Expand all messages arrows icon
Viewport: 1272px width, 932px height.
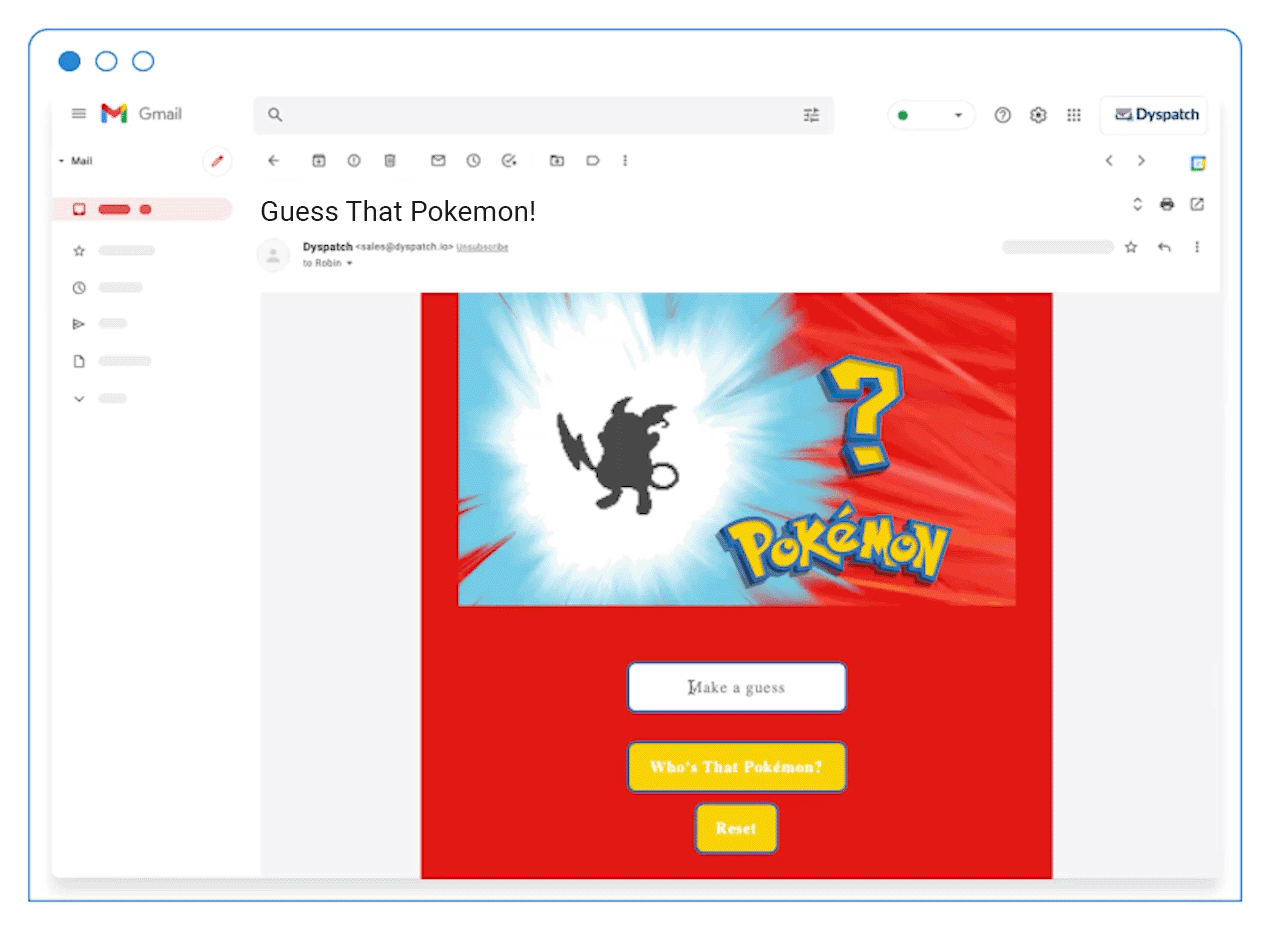(1137, 204)
